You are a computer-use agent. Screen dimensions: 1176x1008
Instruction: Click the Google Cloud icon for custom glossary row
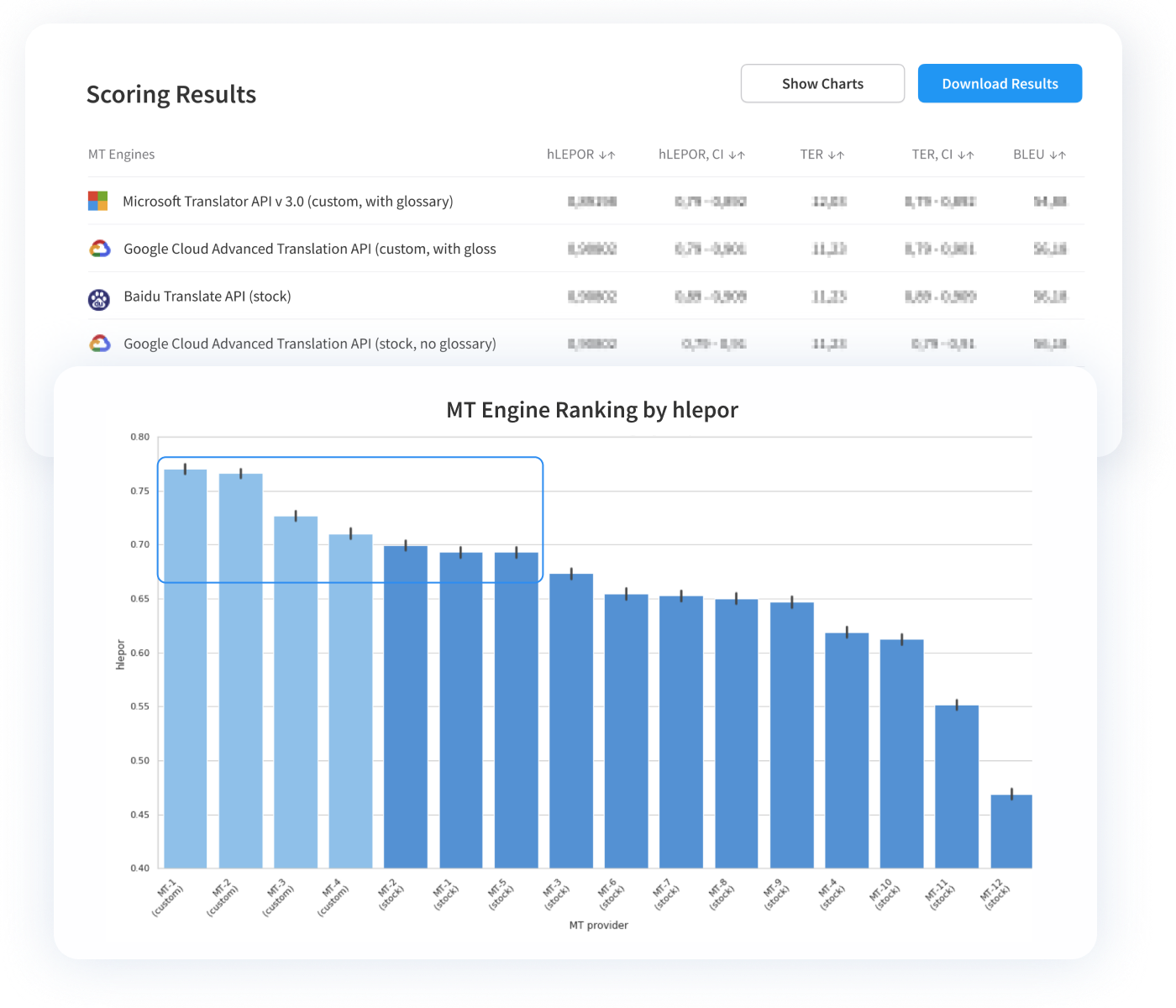100,249
